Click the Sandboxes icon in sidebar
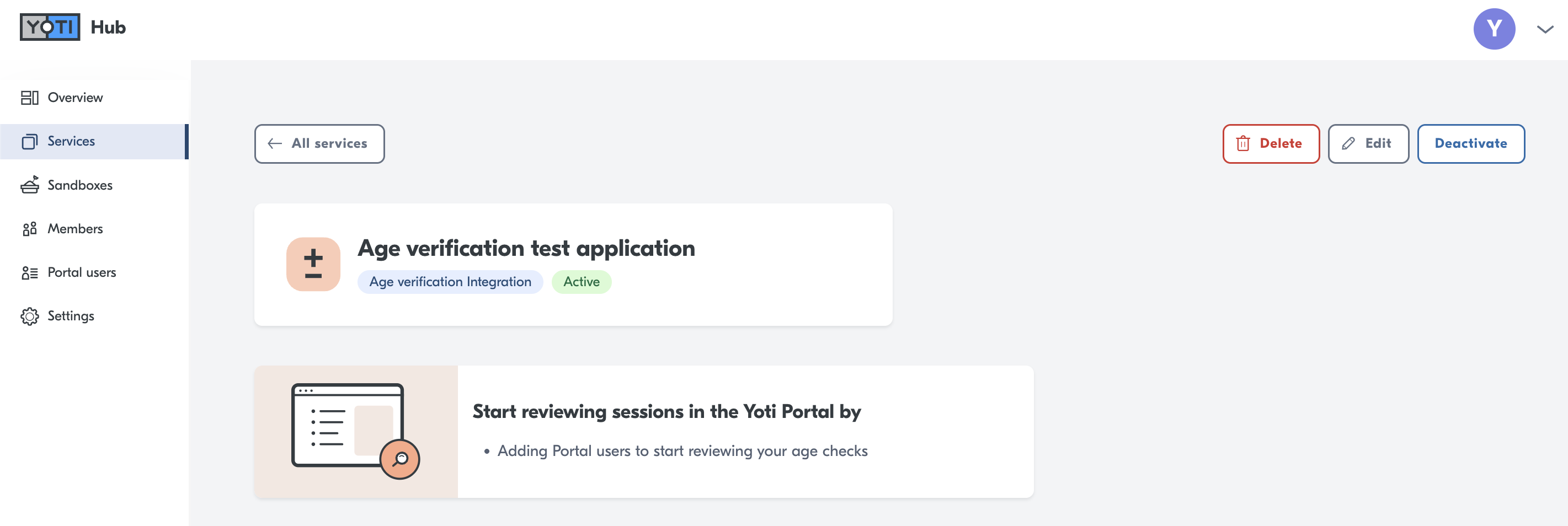 (x=29, y=185)
